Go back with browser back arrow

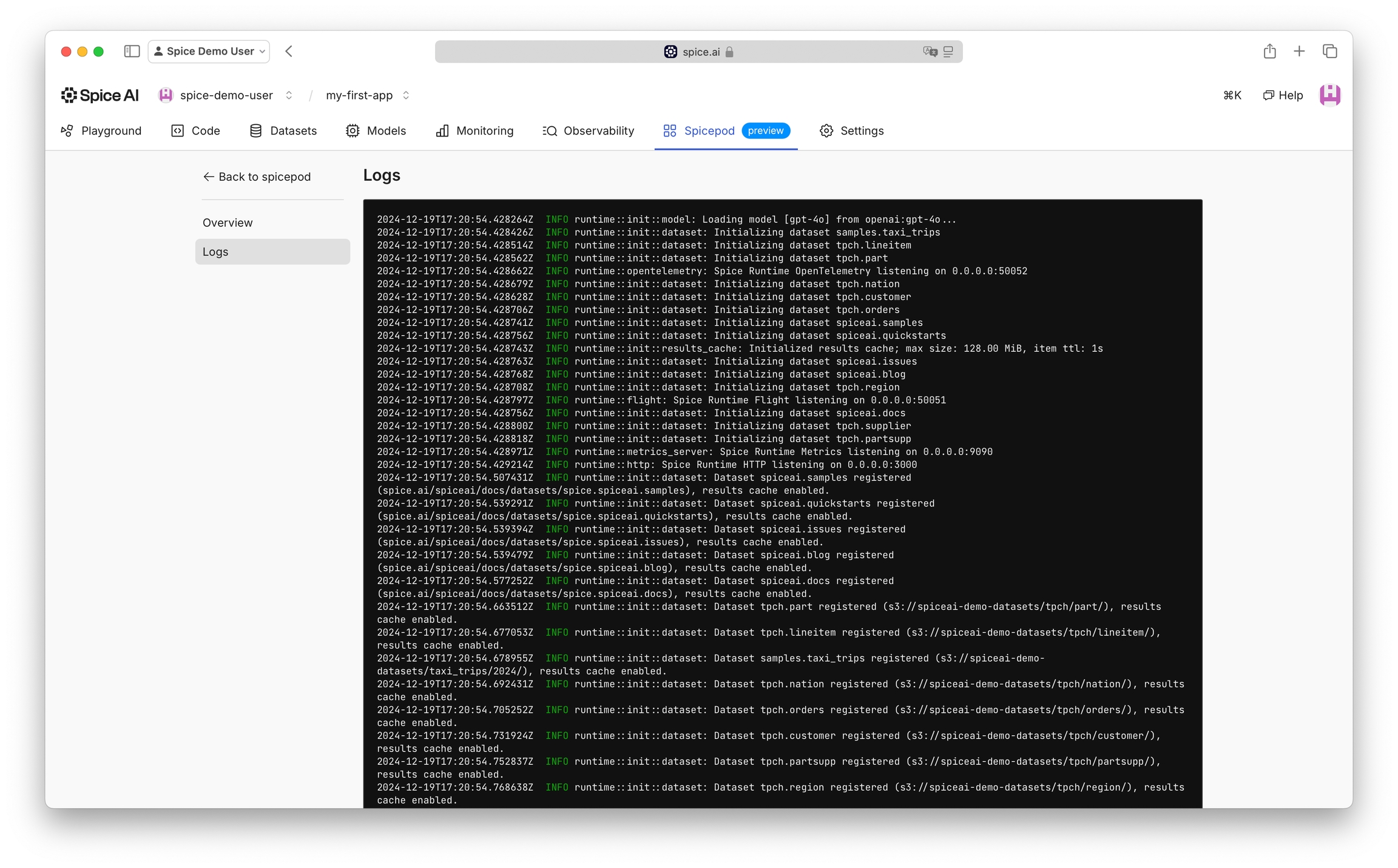pos(289,52)
